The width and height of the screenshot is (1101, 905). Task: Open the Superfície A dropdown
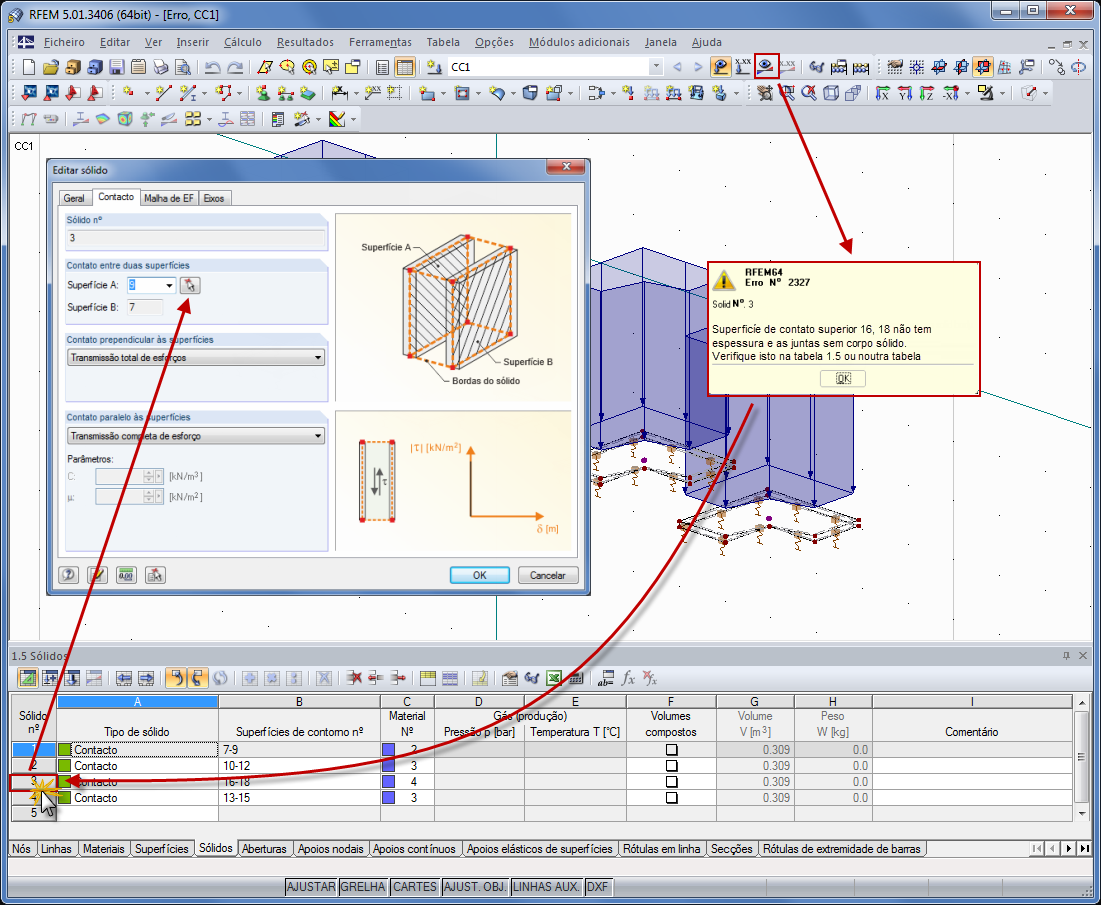click(x=169, y=285)
